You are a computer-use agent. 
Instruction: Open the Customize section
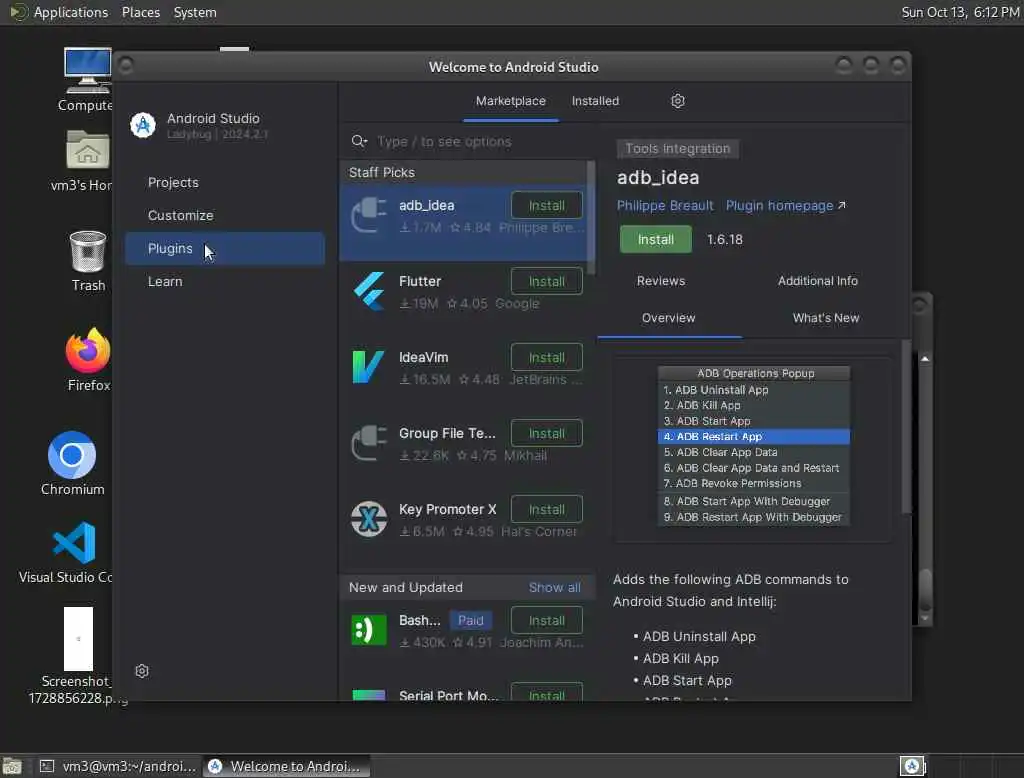[x=225, y=216]
